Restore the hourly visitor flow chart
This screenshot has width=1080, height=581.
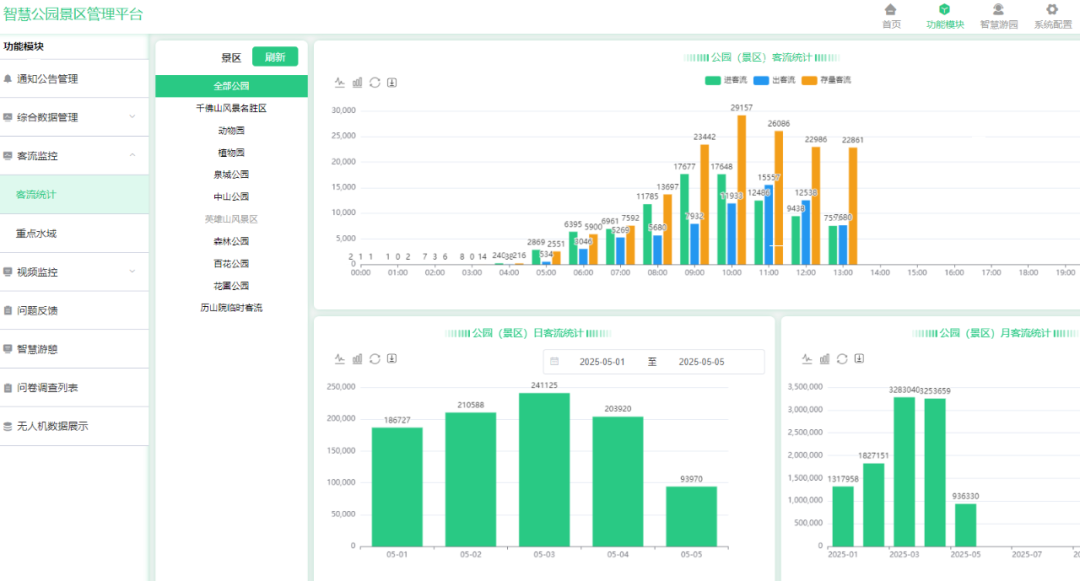coord(375,82)
